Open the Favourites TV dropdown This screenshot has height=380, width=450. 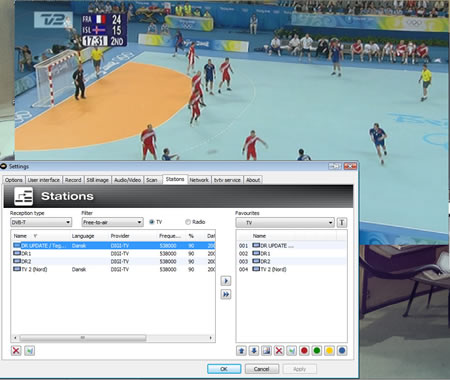coord(285,222)
